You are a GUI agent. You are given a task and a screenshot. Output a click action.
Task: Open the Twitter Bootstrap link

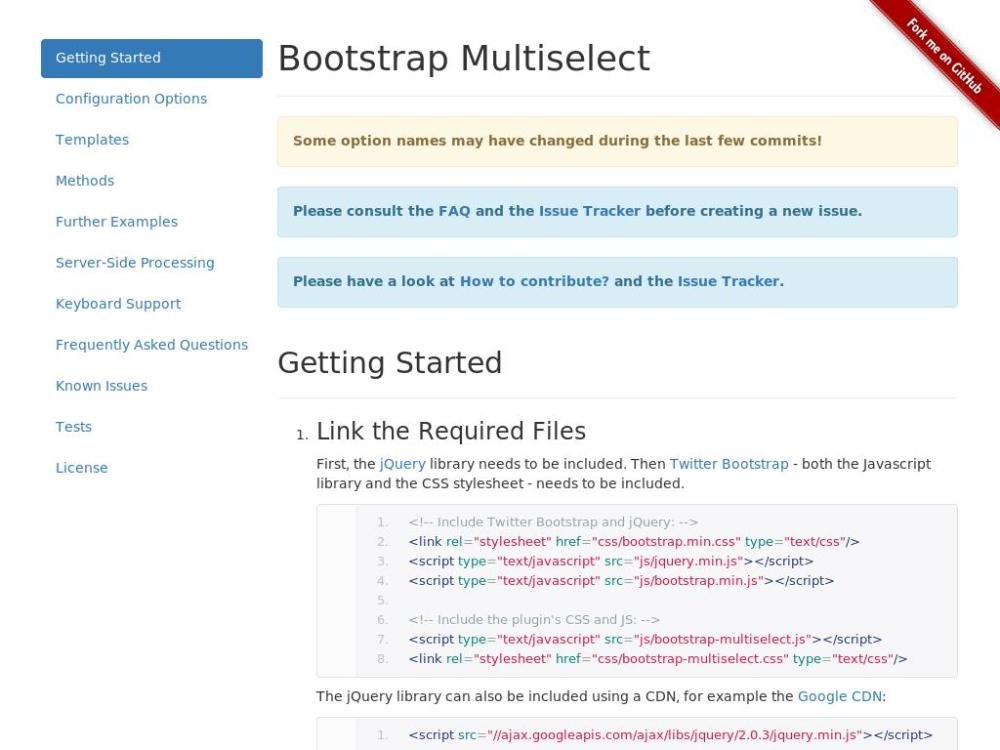click(729, 464)
